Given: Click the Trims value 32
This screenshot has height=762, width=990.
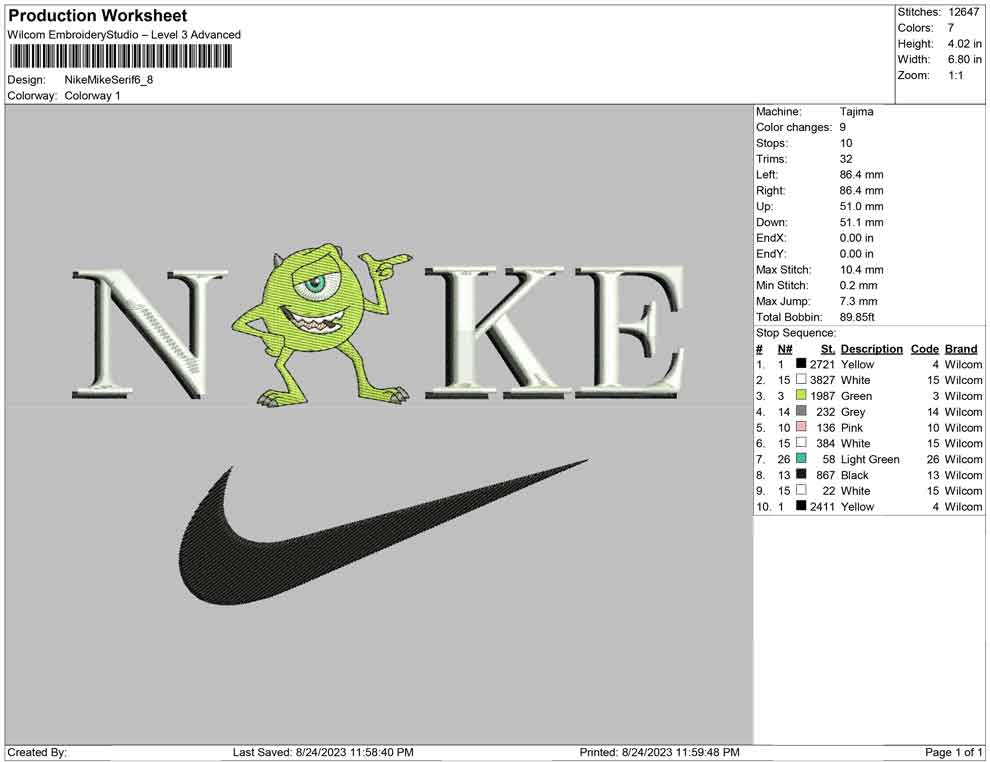Looking at the screenshot, I should coord(846,159).
